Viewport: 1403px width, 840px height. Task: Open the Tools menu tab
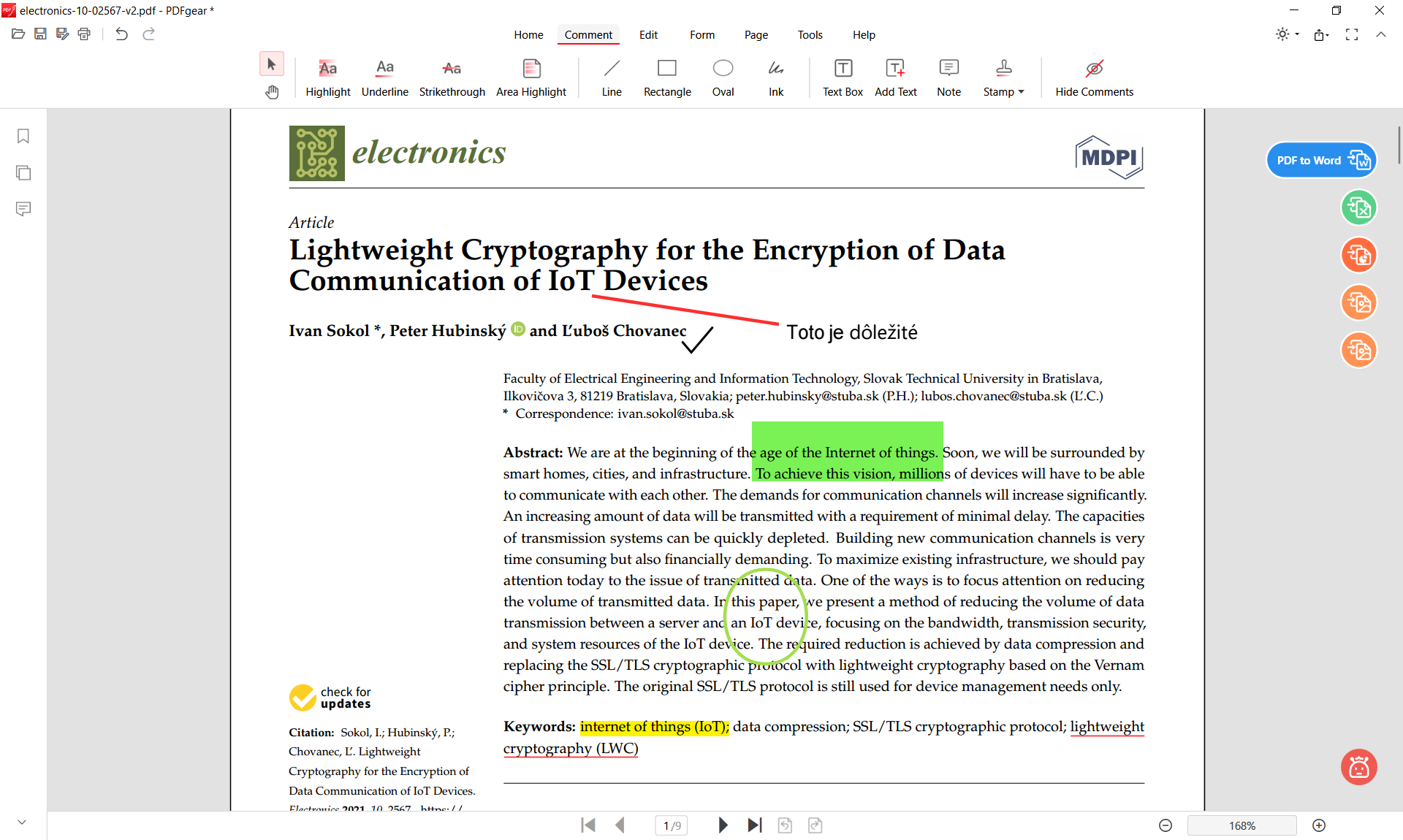click(810, 34)
